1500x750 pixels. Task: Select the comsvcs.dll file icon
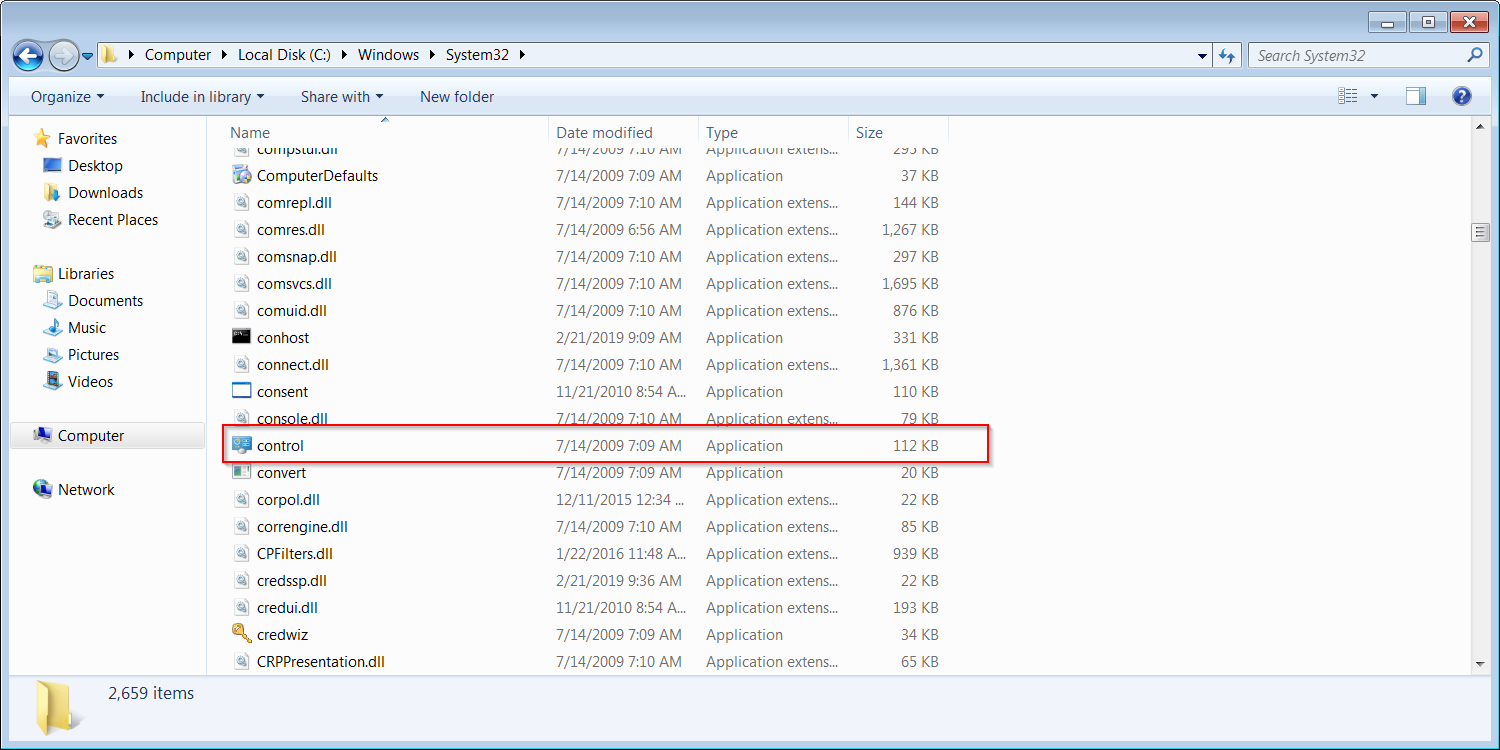click(241, 283)
